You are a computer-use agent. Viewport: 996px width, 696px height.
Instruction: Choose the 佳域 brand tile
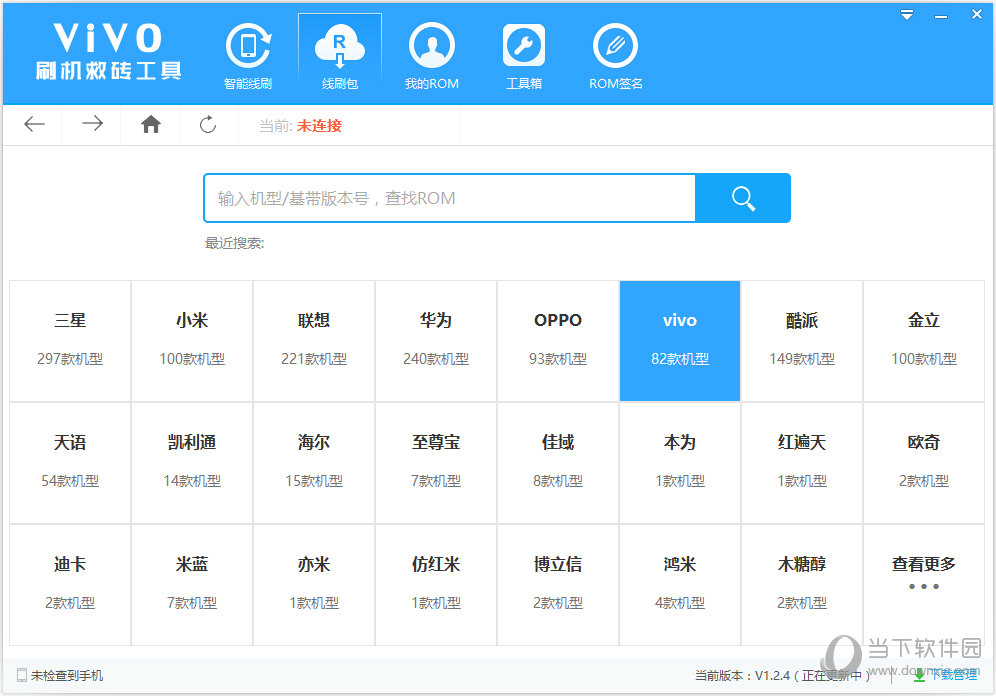[x=558, y=463]
